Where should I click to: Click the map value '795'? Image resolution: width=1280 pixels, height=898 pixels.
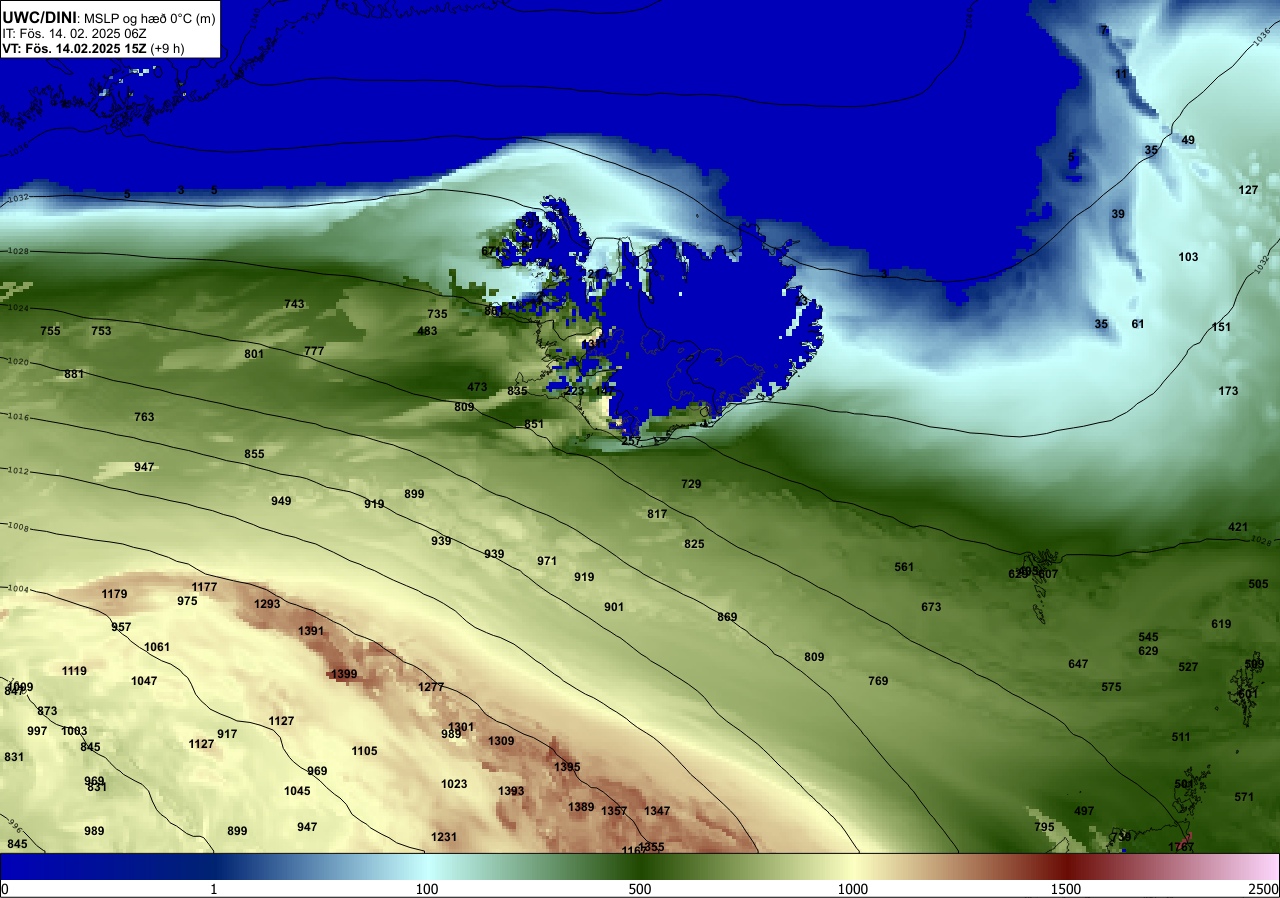click(1044, 827)
